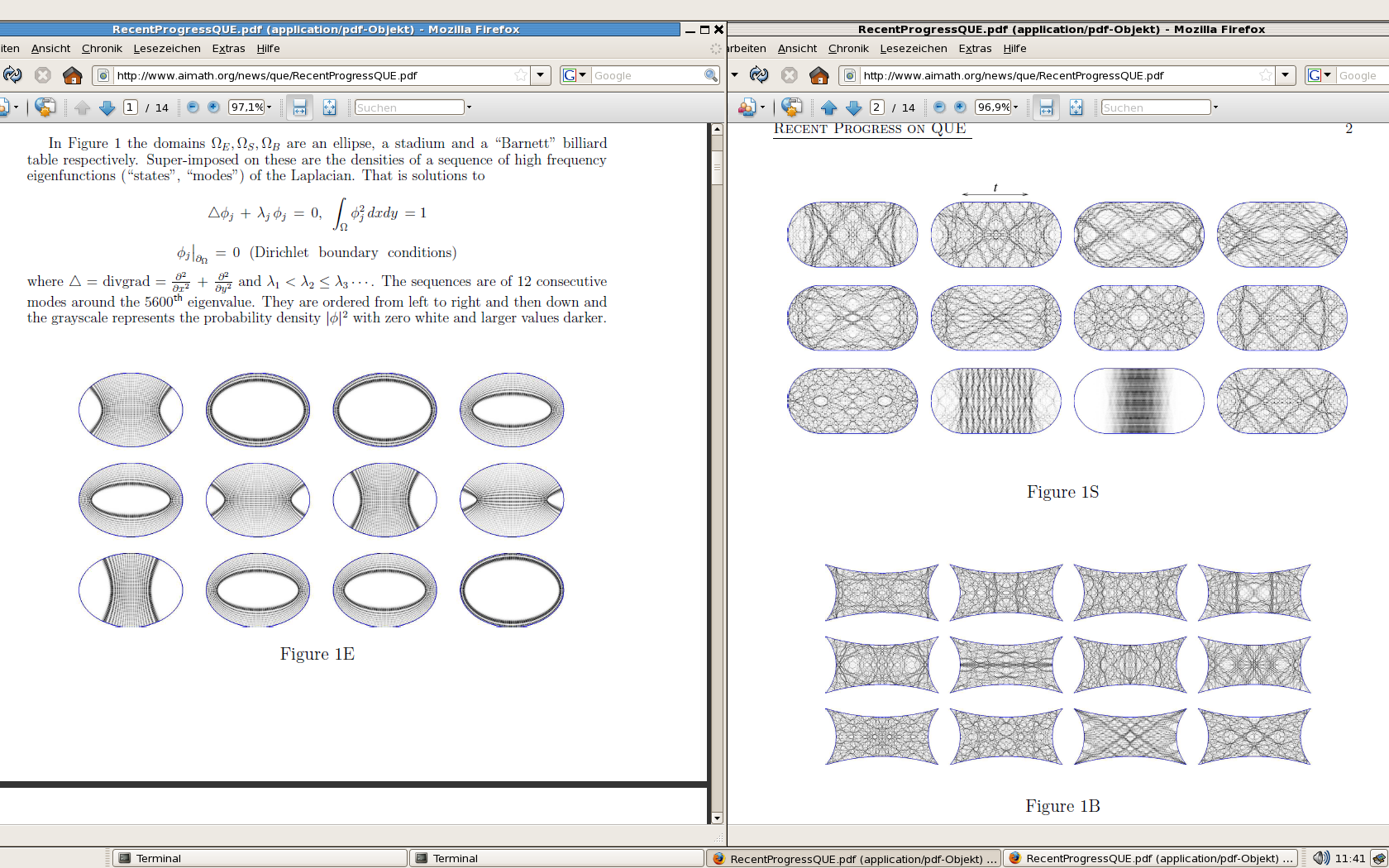
Task: Expand URL history dropdown in left window
Action: click(540, 75)
